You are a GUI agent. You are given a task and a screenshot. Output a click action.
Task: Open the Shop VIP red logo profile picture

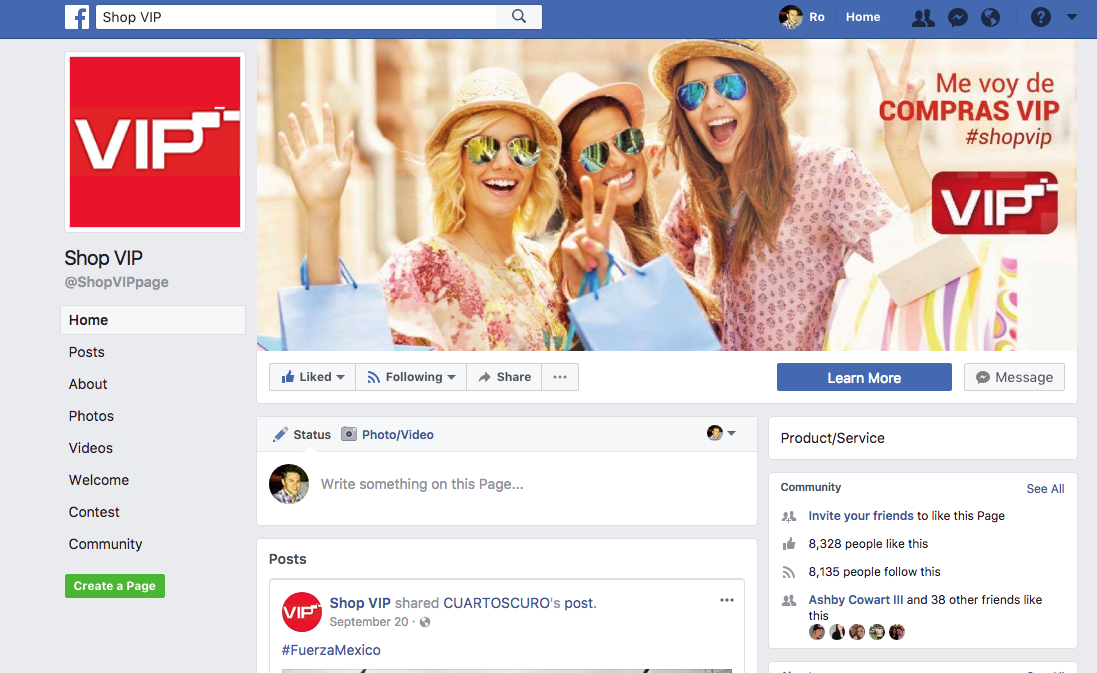click(x=155, y=142)
